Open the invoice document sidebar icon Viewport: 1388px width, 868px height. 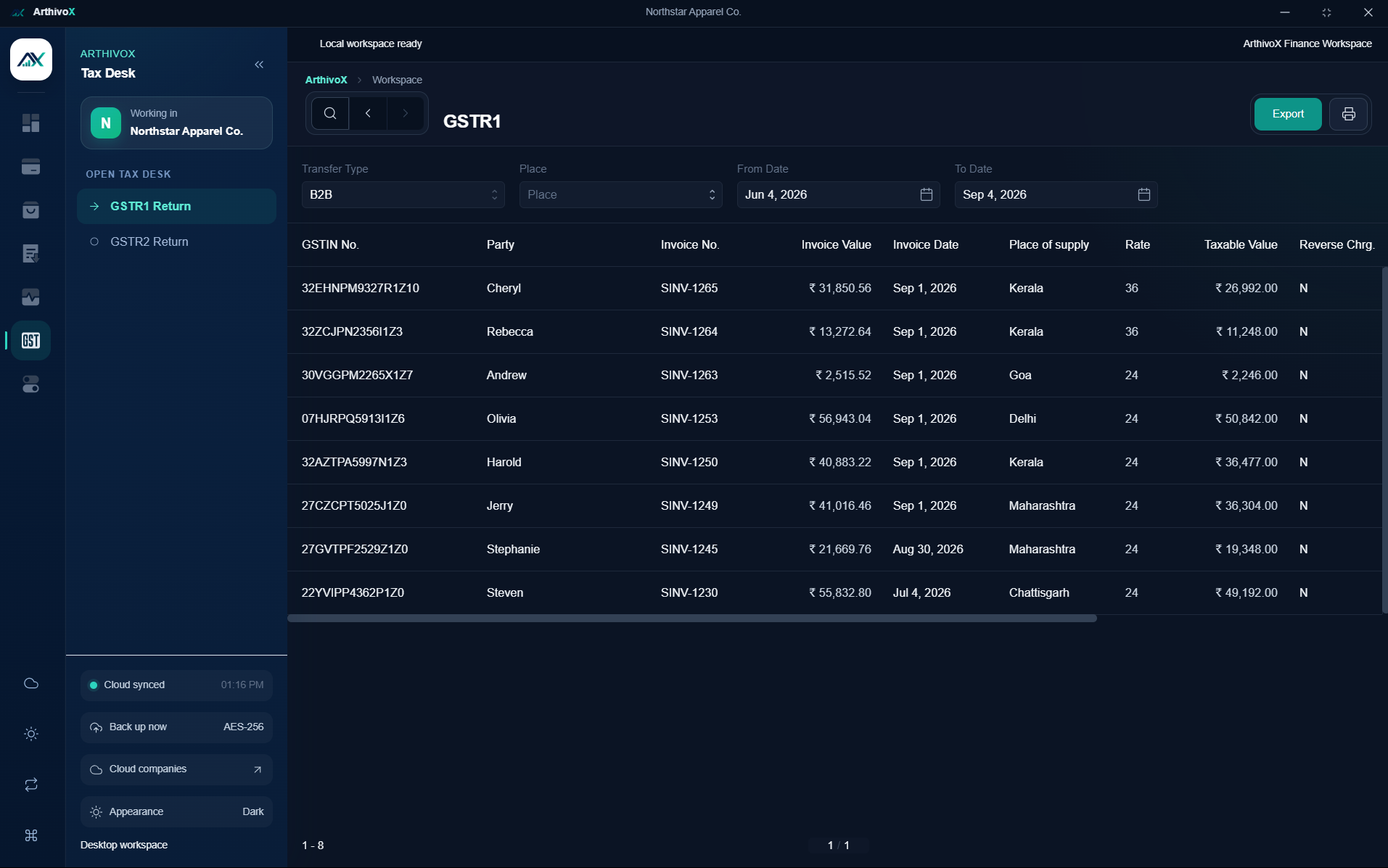pos(30,254)
